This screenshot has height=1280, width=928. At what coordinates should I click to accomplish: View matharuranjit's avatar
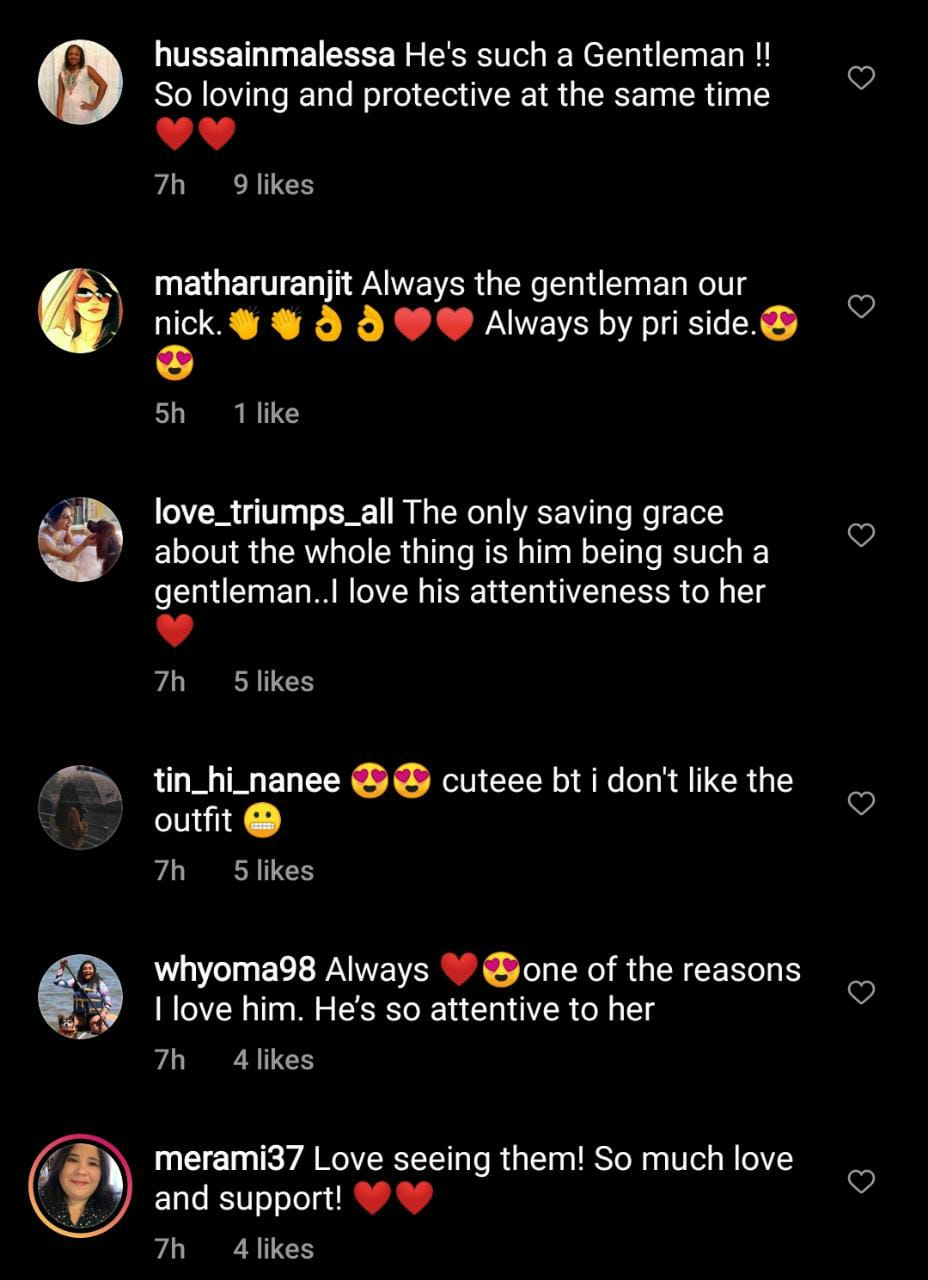point(80,310)
